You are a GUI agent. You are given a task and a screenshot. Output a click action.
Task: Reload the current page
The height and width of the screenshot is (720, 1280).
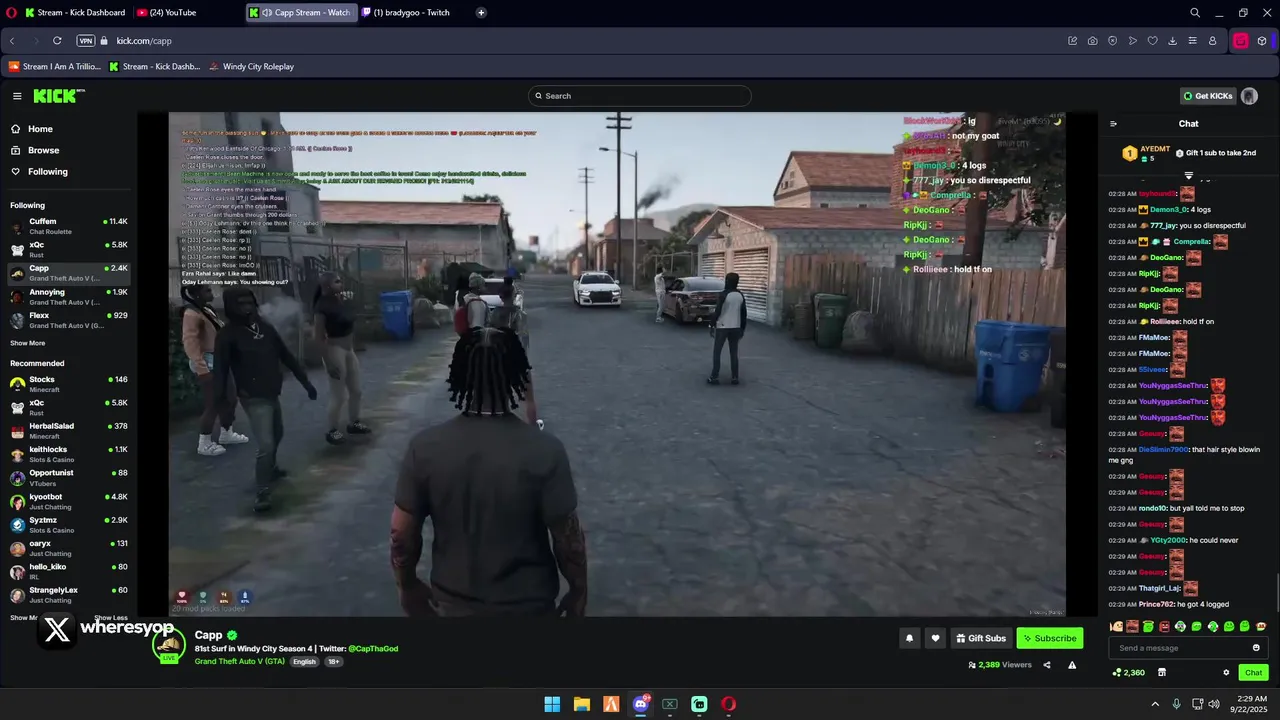point(57,41)
